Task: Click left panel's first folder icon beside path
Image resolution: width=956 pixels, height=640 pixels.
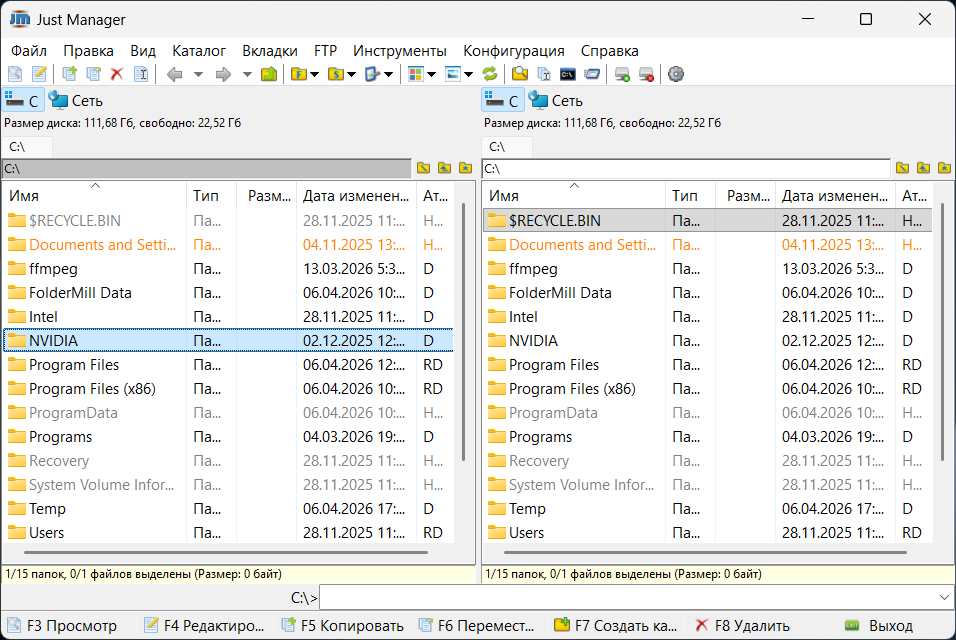Action: coord(424,168)
